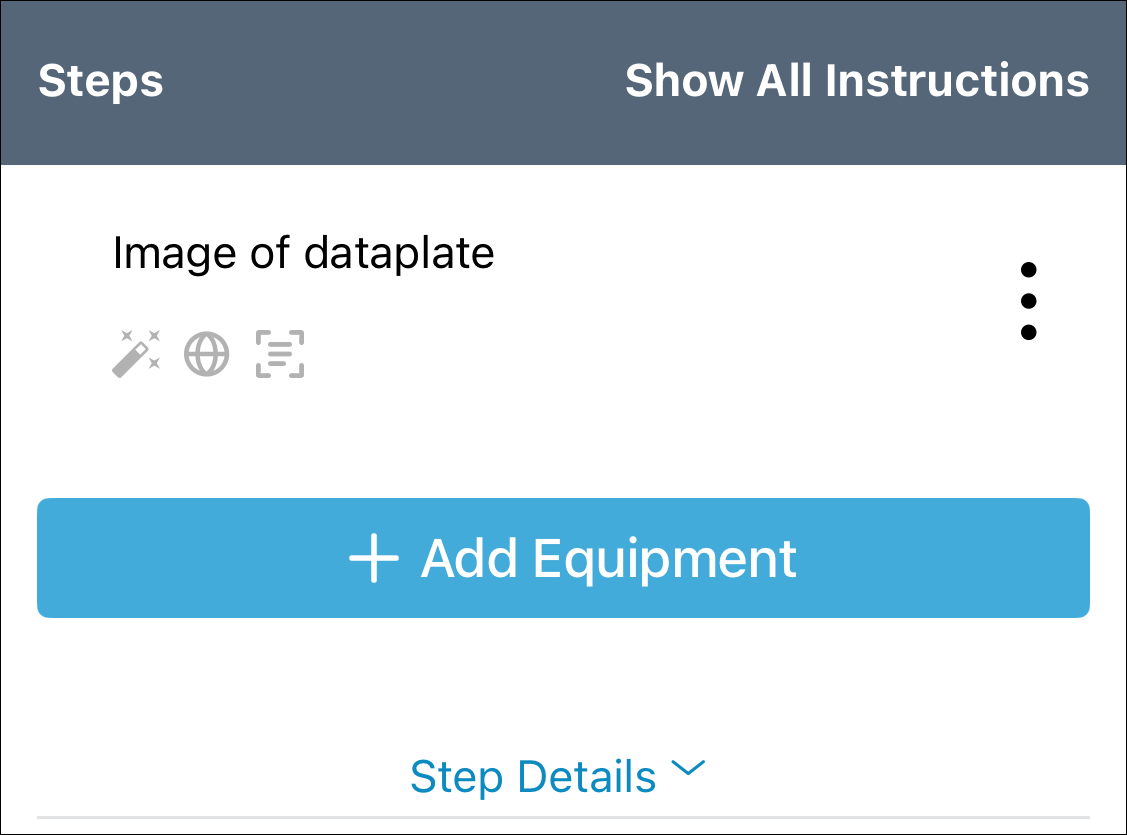The width and height of the screenshot is (1127, 835).
Task: Select the web globe icon on step
Action: coord(207,354)
